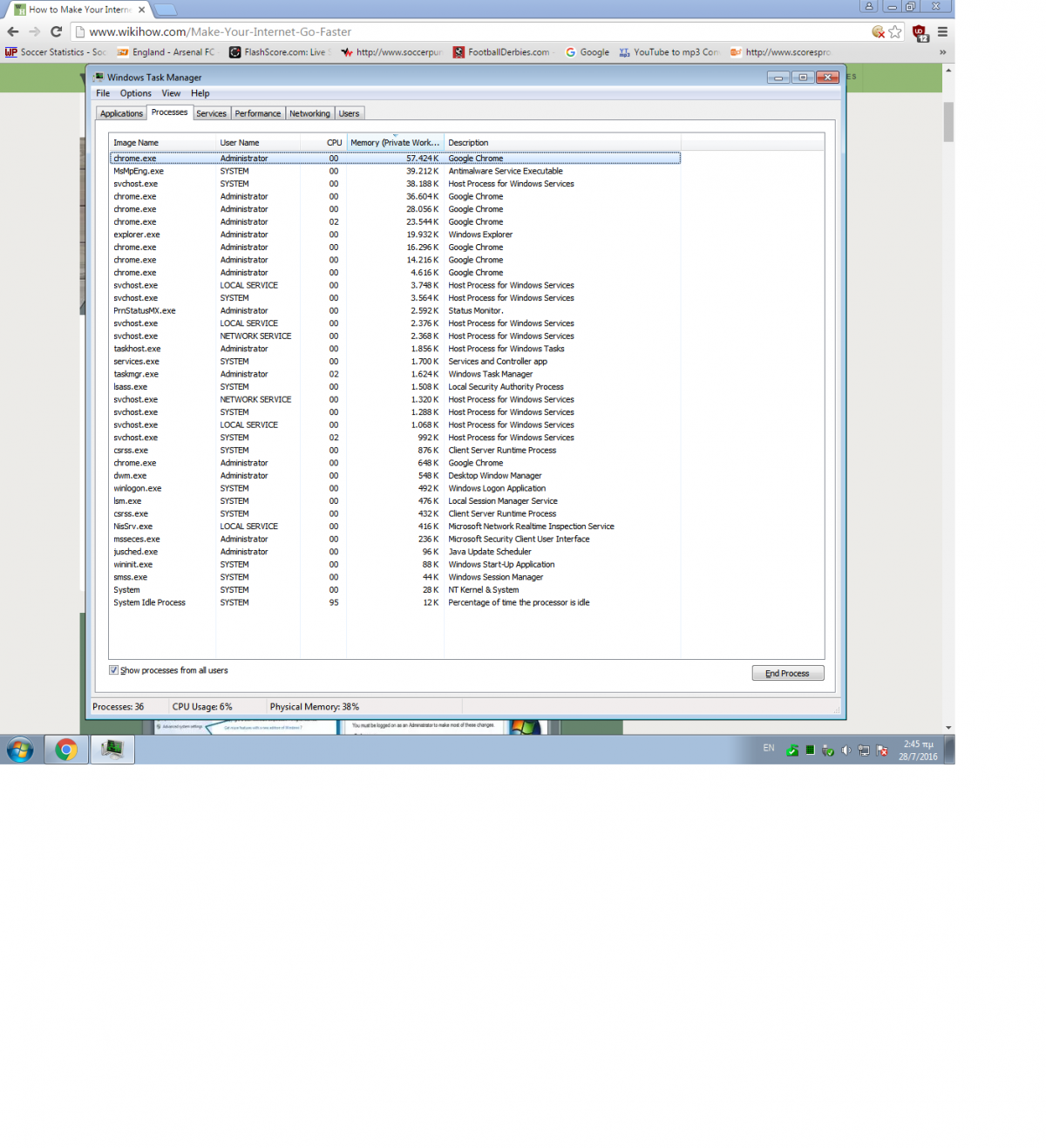Open FootballDerbies.com bookmark
The image size is (1046, 1148).
pyautogui.click(x=503, y=52)
